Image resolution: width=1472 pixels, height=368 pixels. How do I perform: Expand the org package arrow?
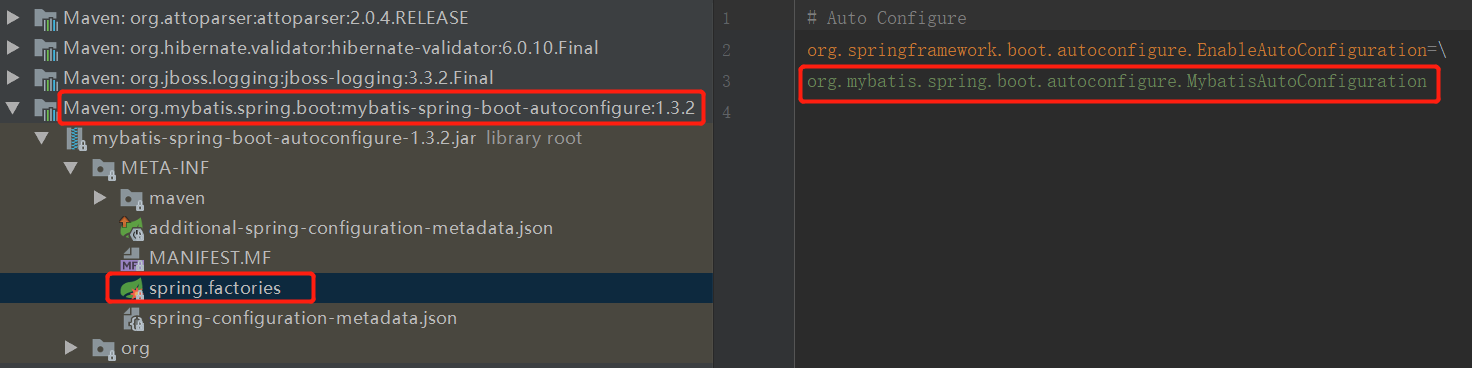(71, 348)
